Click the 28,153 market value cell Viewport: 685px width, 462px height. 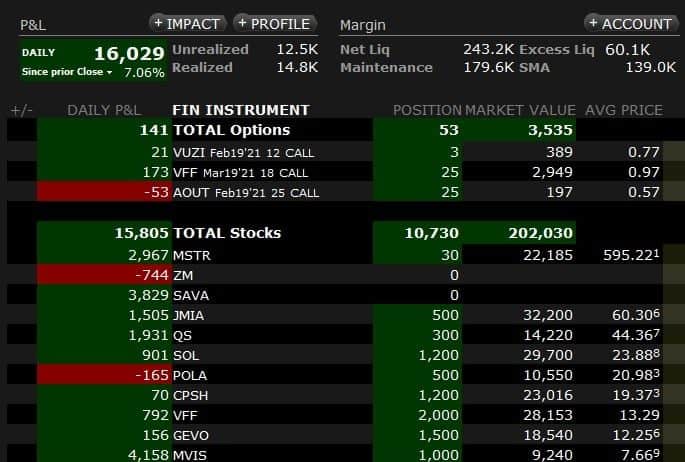click(548, 415)
